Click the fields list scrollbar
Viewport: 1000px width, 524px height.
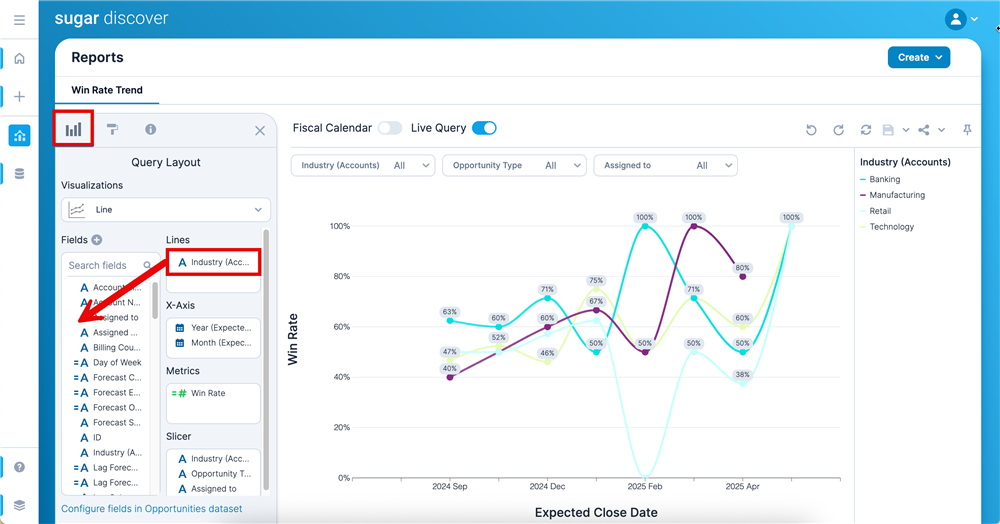coord(155,301)
